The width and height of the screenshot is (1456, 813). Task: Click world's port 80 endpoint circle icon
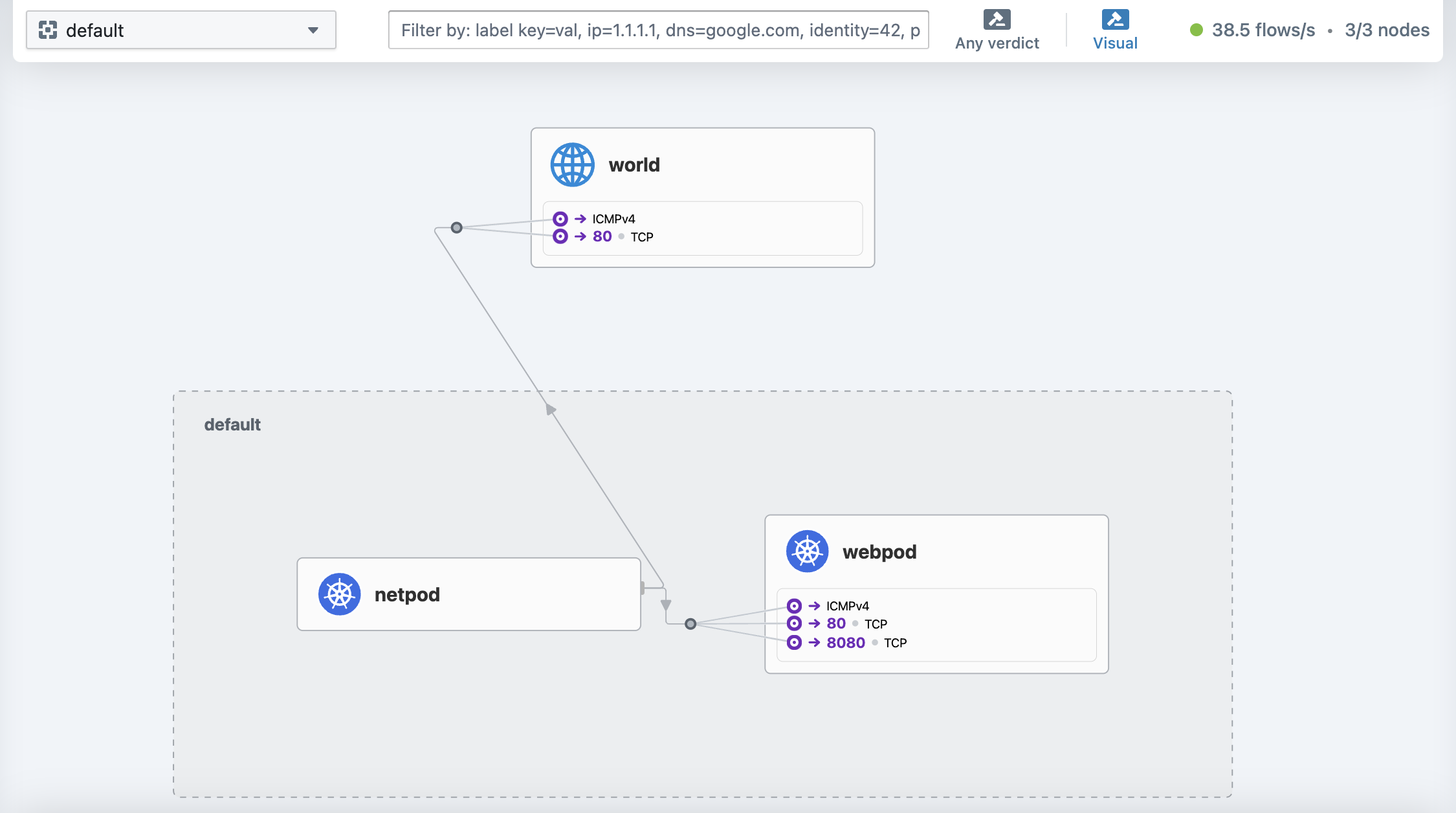coord(560,236)
